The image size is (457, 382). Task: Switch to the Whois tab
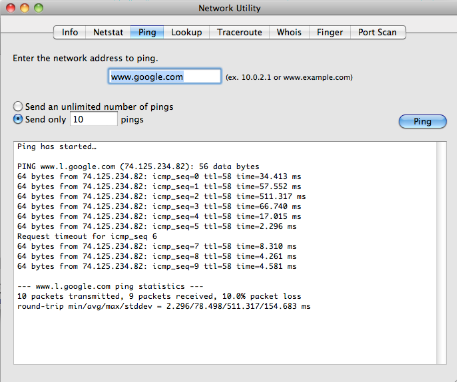pos(289,32)
